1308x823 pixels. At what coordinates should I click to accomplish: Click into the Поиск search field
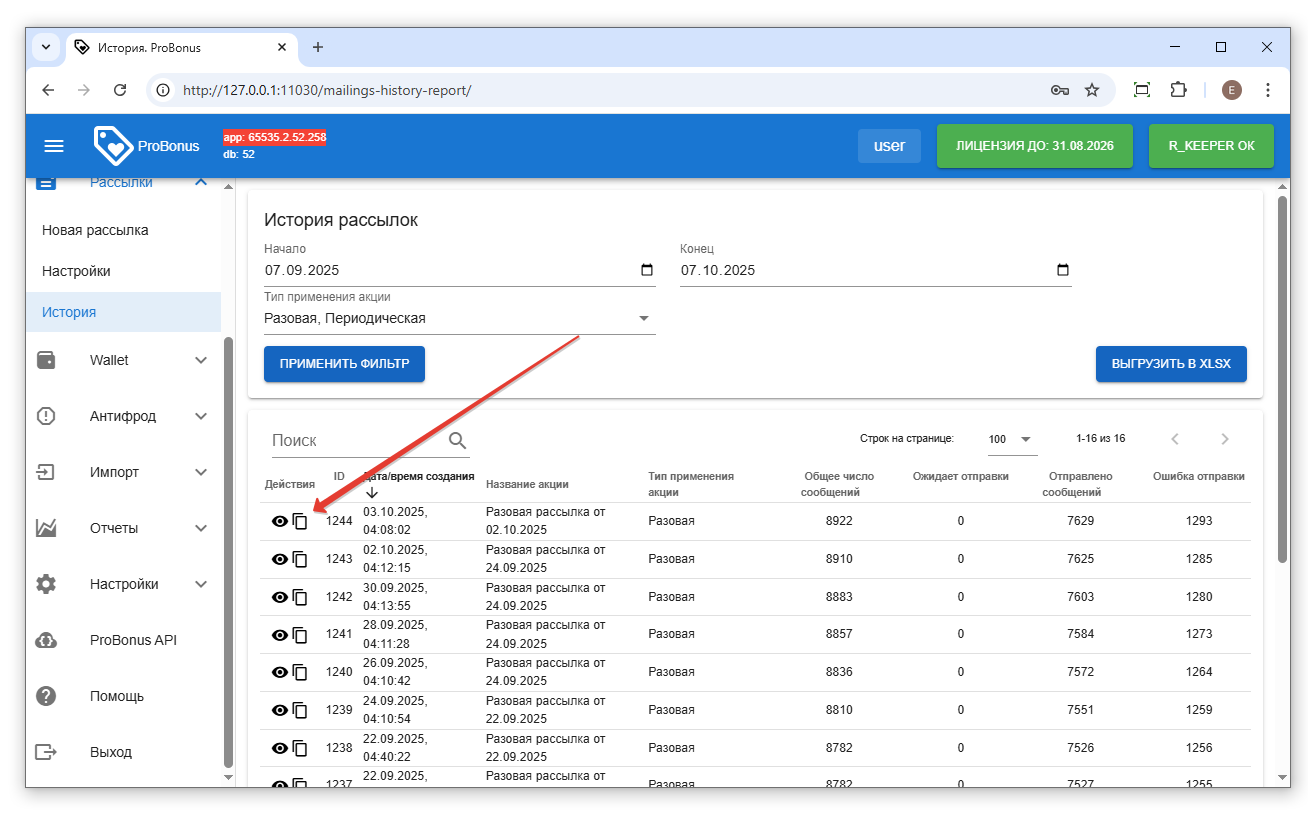point(355,440)
